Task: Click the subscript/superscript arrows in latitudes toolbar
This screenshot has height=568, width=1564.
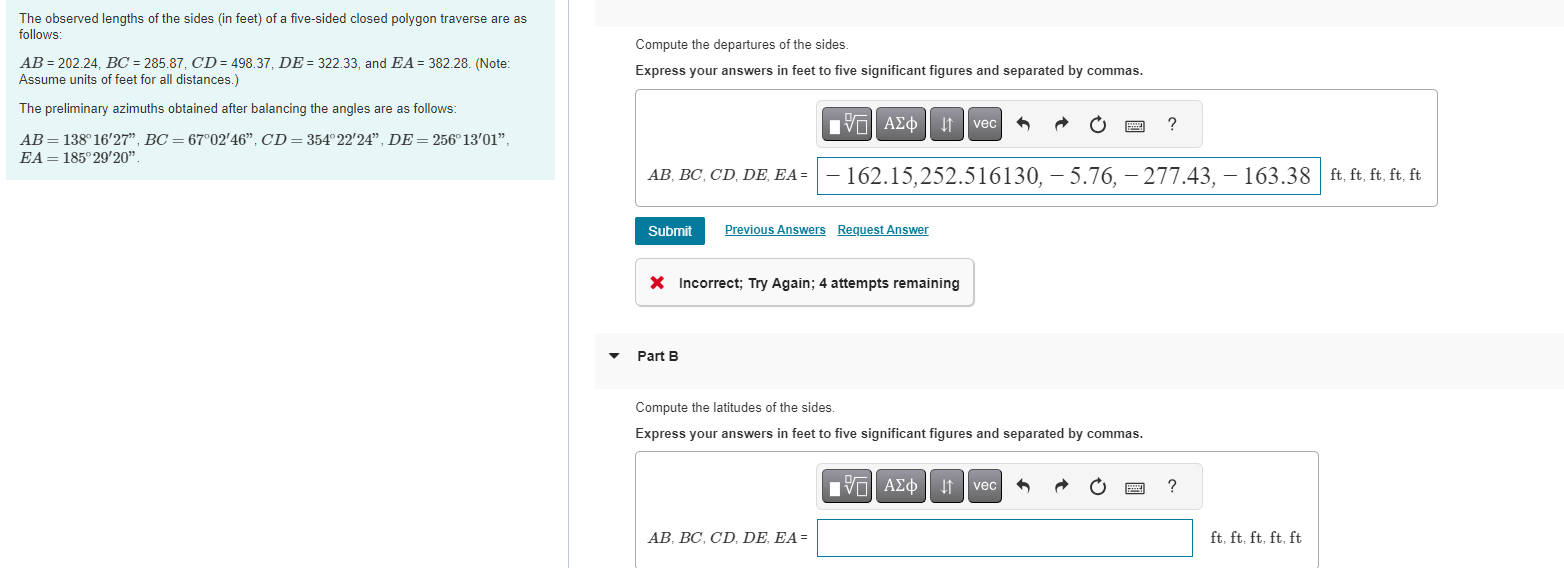Action: tap(946, 486)
